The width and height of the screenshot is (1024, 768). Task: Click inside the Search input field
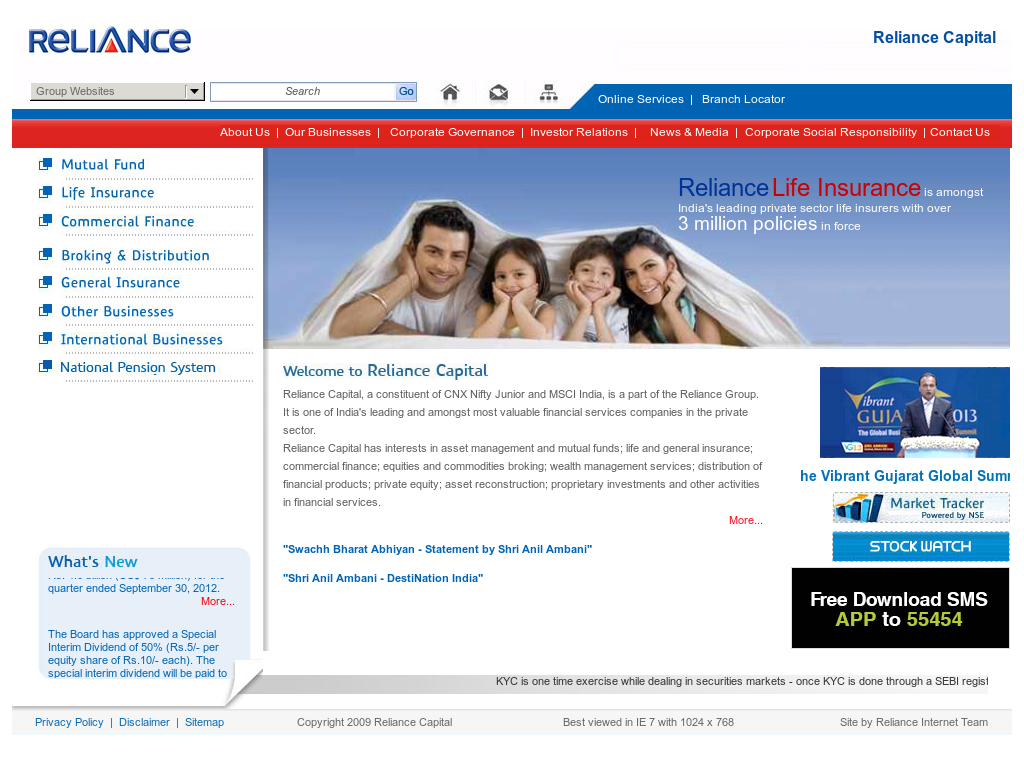click(300, 91)
